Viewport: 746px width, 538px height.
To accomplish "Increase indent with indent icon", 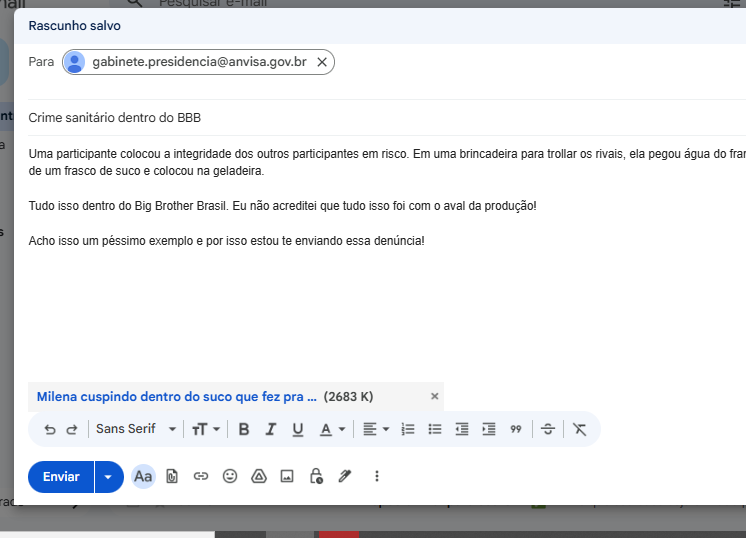I will (489, 430).
